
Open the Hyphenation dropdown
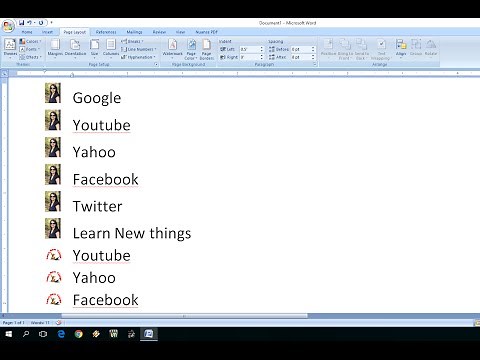pos(138,57)
